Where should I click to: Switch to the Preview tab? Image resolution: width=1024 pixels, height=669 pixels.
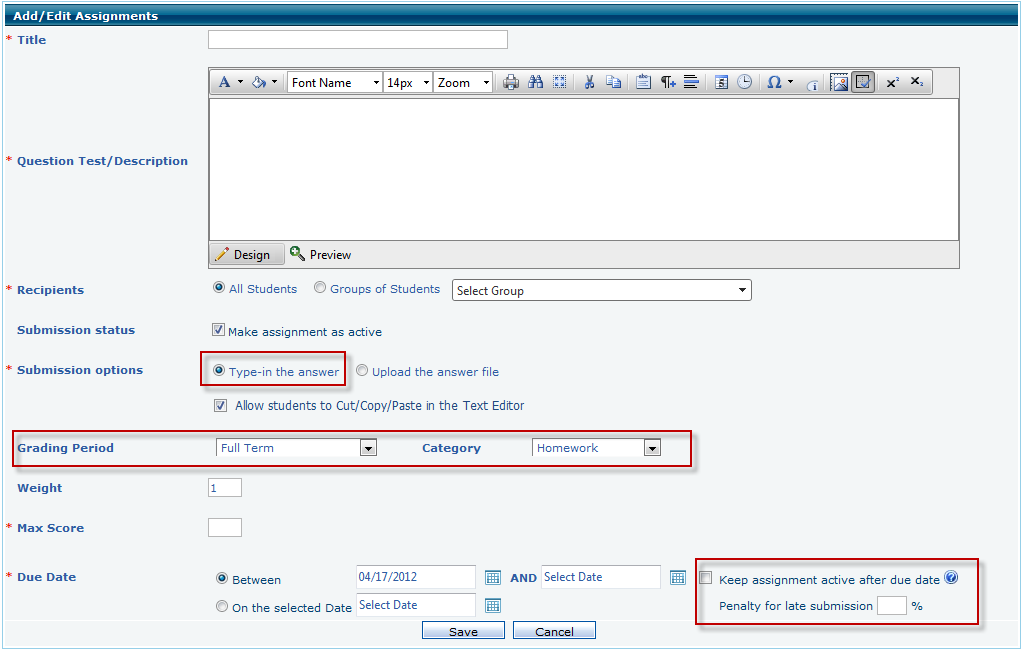point(321,254)
